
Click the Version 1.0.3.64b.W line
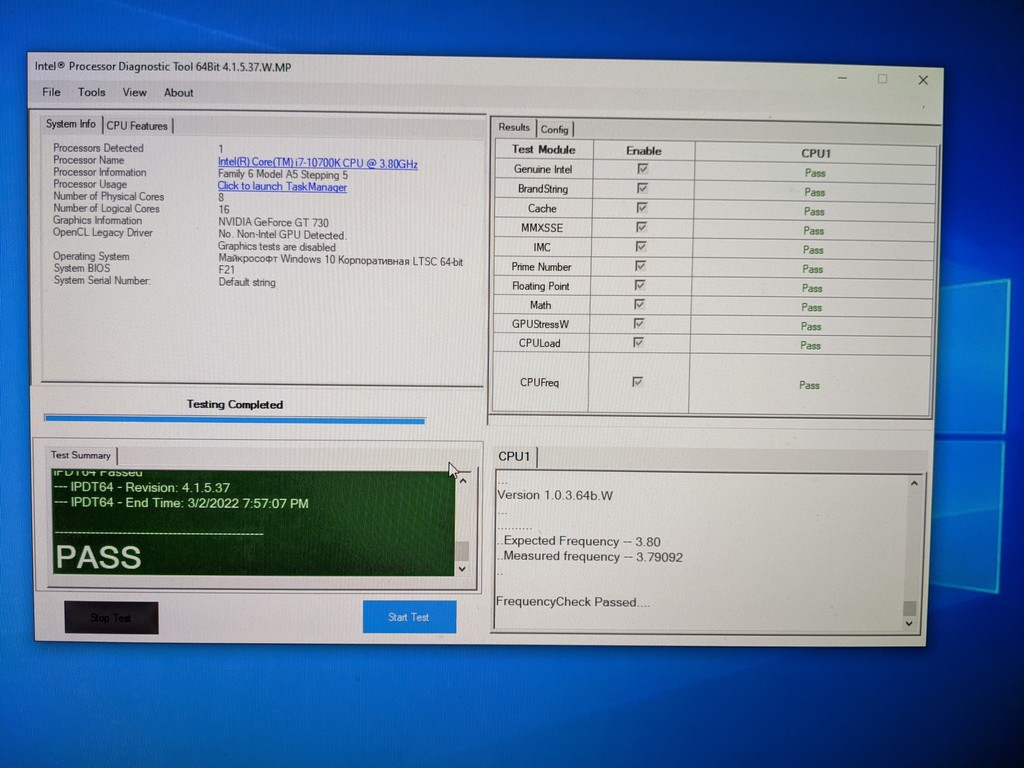point(555,495)
